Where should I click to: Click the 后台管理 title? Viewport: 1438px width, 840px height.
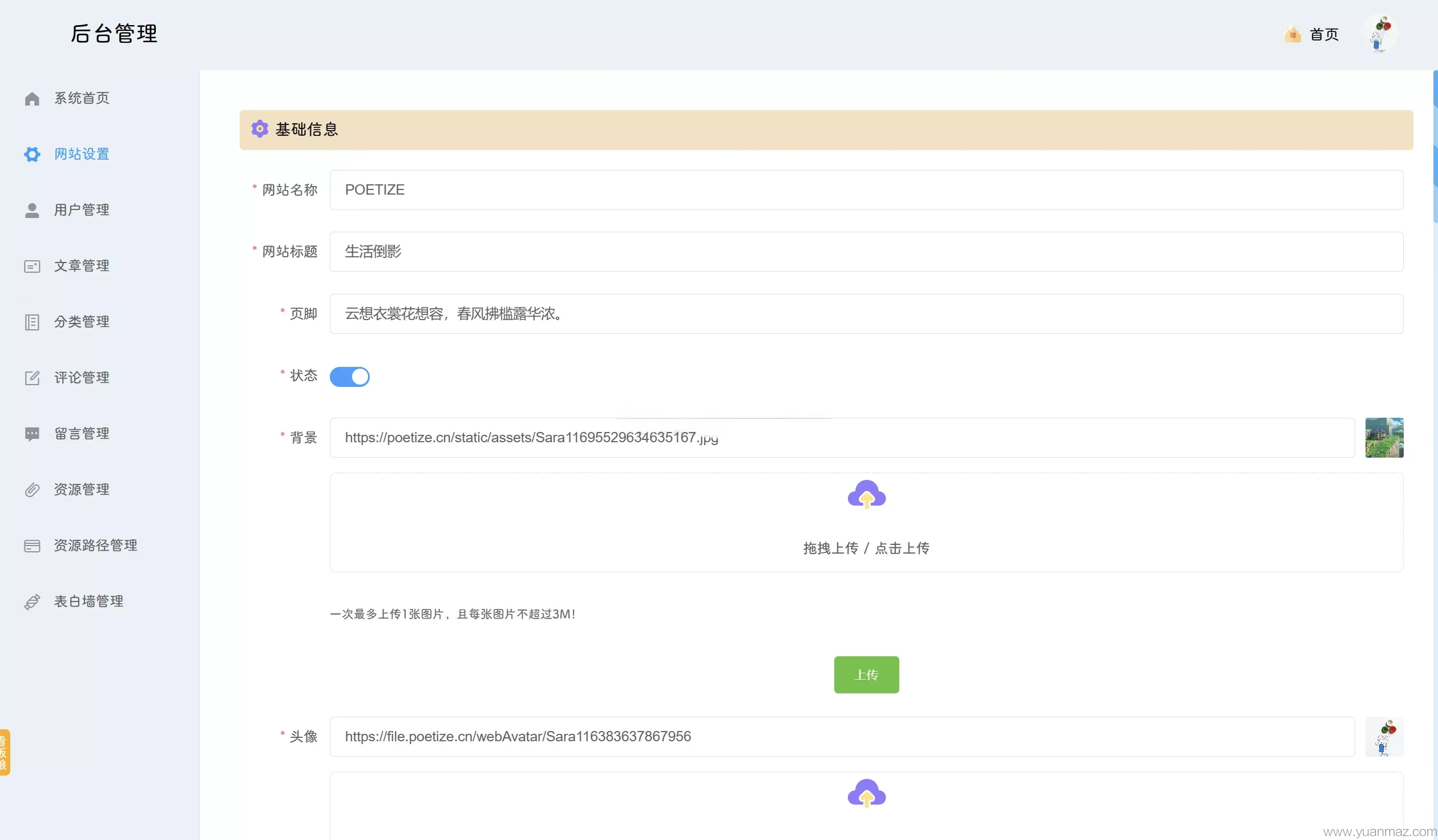(114, 34)
